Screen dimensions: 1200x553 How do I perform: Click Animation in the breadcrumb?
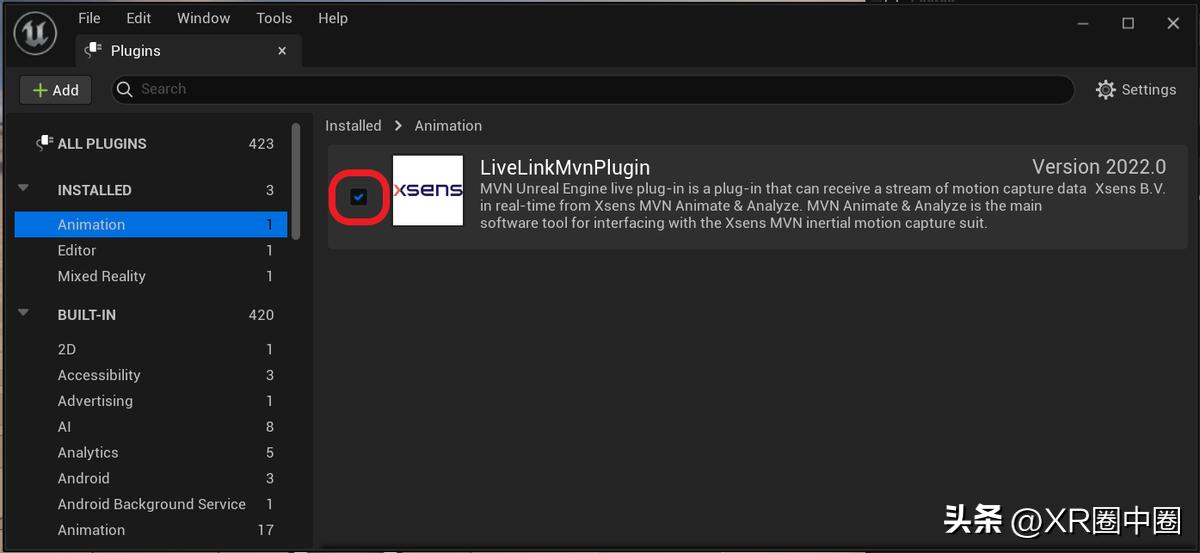[448, 126]
